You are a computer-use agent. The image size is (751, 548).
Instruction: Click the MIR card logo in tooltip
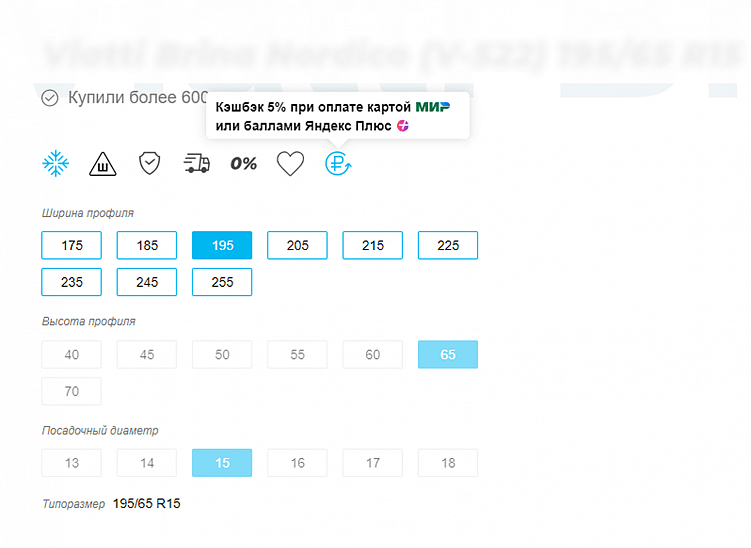(433, 106)
